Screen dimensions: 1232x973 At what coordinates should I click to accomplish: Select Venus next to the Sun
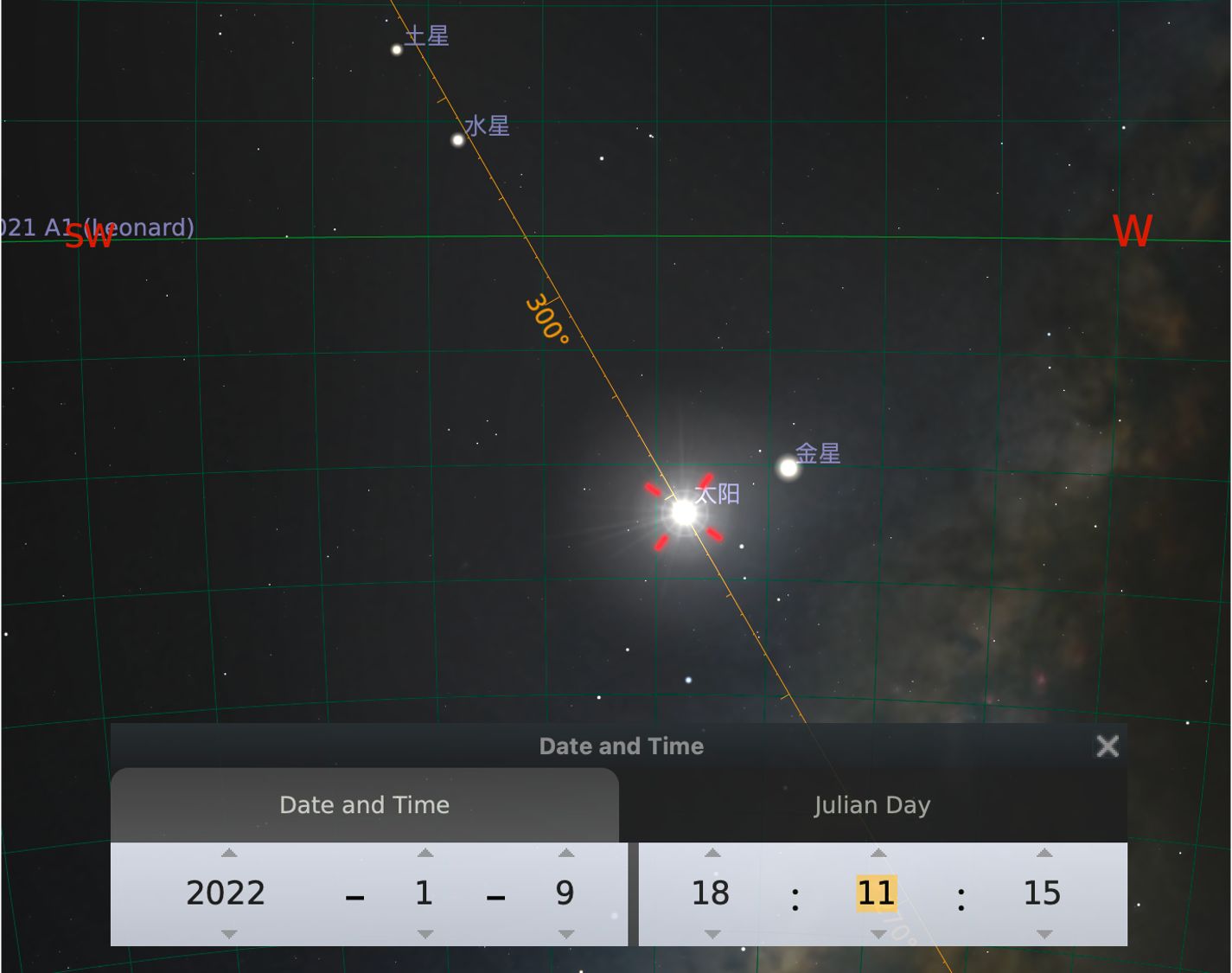(x=788, y=468)
